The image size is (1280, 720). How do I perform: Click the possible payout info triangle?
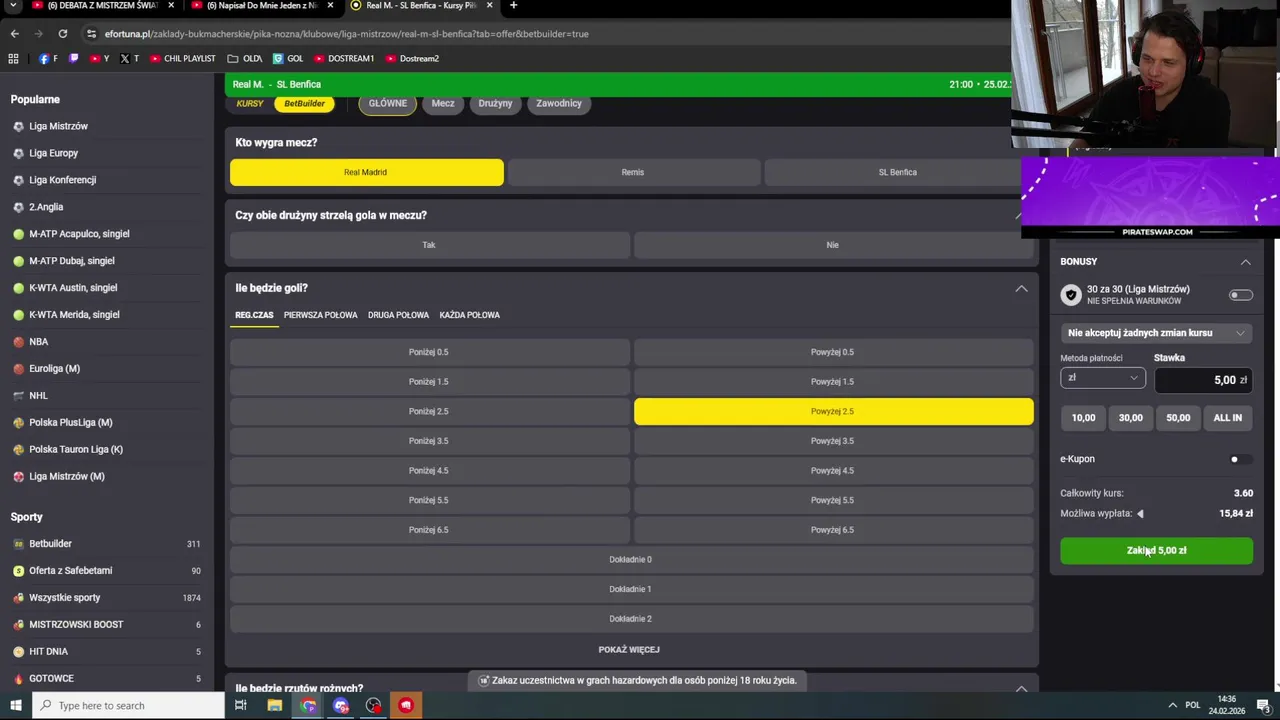[x=1140, y=514]
